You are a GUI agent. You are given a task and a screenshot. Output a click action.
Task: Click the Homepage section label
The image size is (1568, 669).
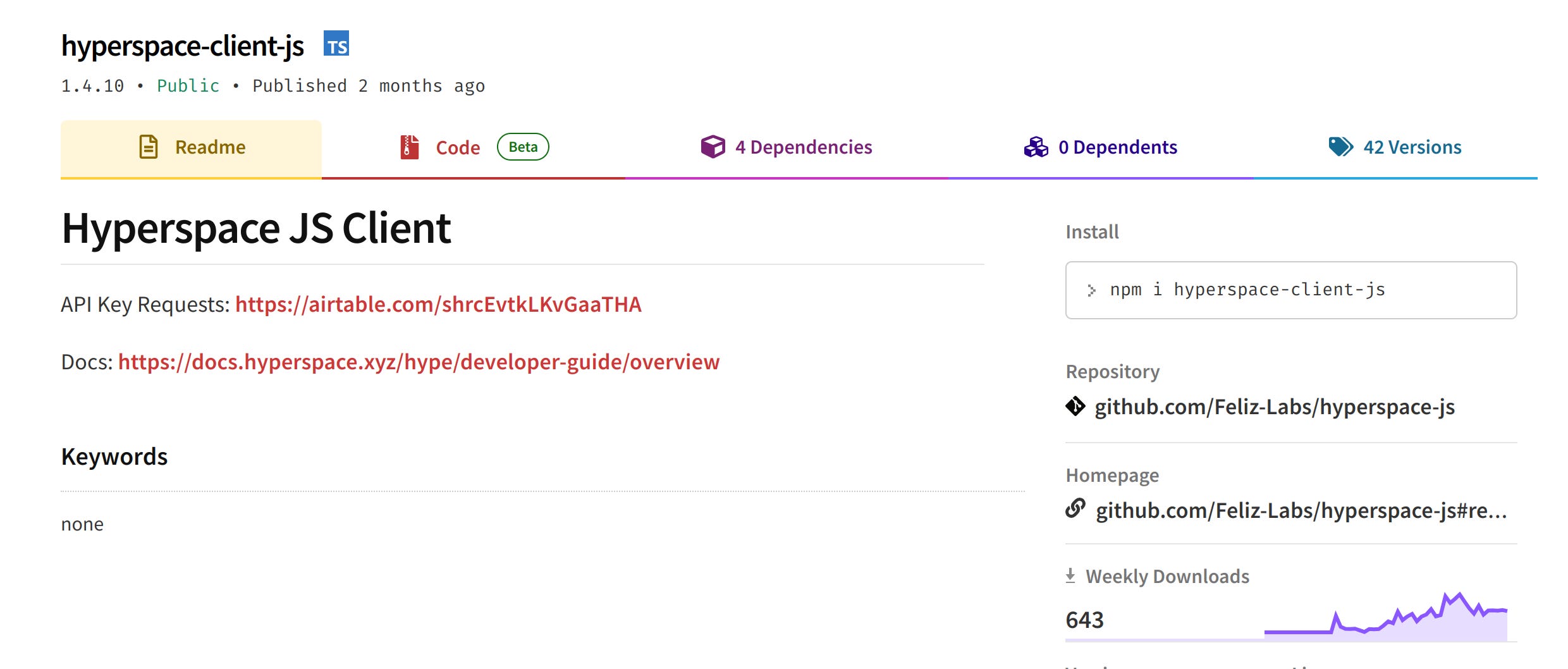pos(1113,476)
